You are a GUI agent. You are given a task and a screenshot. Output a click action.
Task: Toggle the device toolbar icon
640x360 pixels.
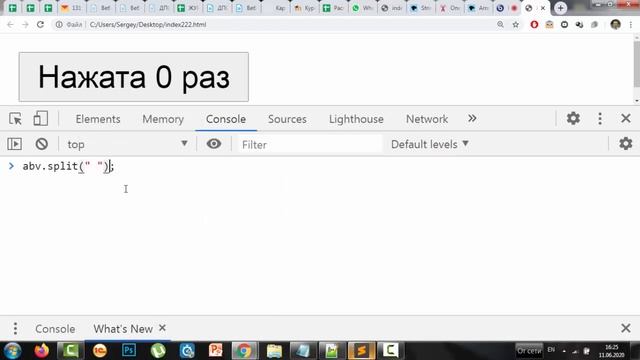point(40,119)
